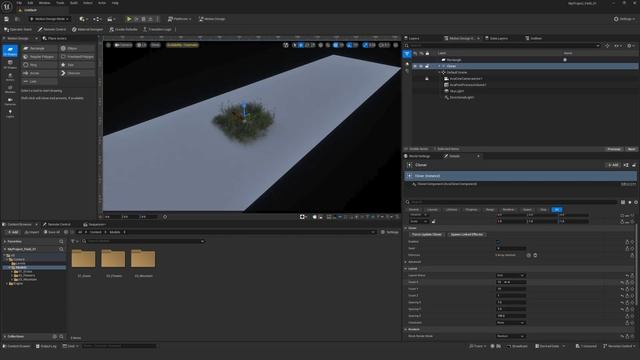Select the Arrow shape tool
The width and height of the screenshot is (640, 360).
tap(40, 73)
